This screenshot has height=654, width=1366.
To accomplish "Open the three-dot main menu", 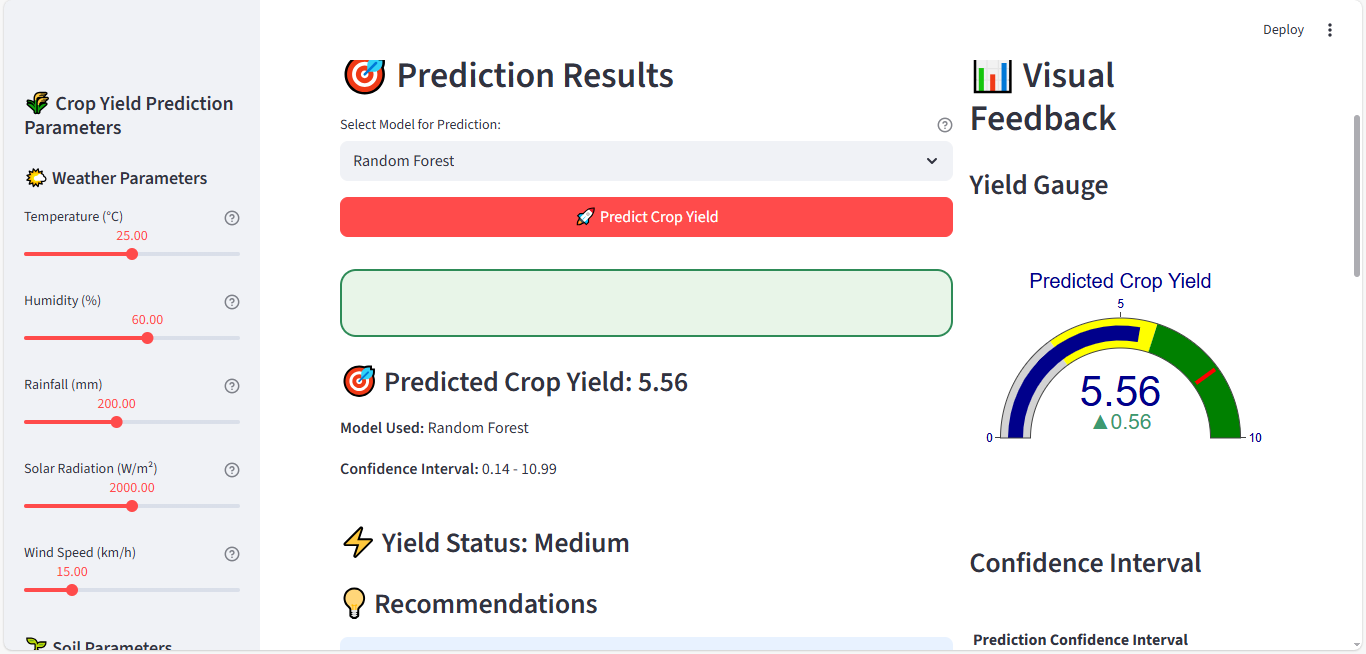I will click(x=1330, y=30).
